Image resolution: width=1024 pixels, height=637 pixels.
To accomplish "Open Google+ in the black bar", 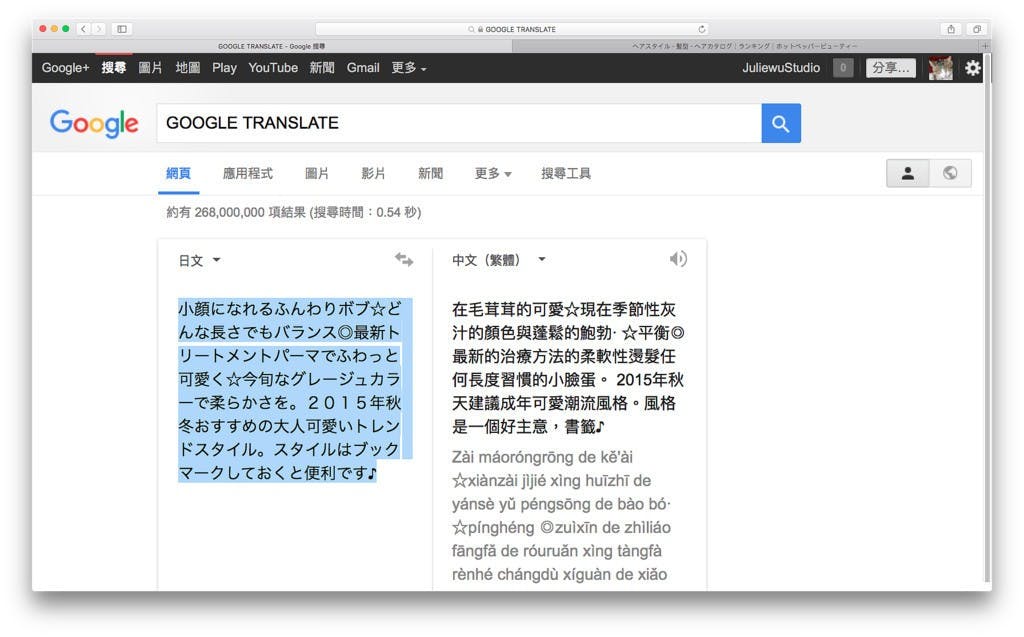I will pyautogui.click(x=65, y=68).
